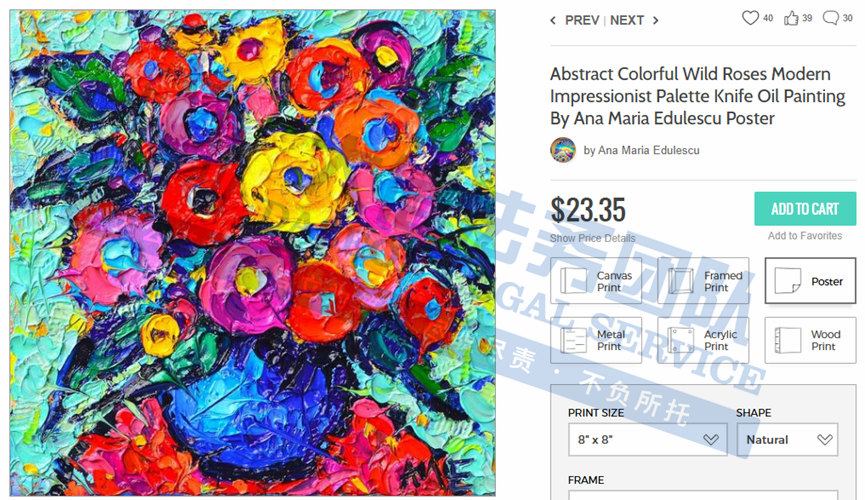Viewport: 865px width, 500px height.
Task: Select the Poster product option
Action: click(x=810, y=281)
